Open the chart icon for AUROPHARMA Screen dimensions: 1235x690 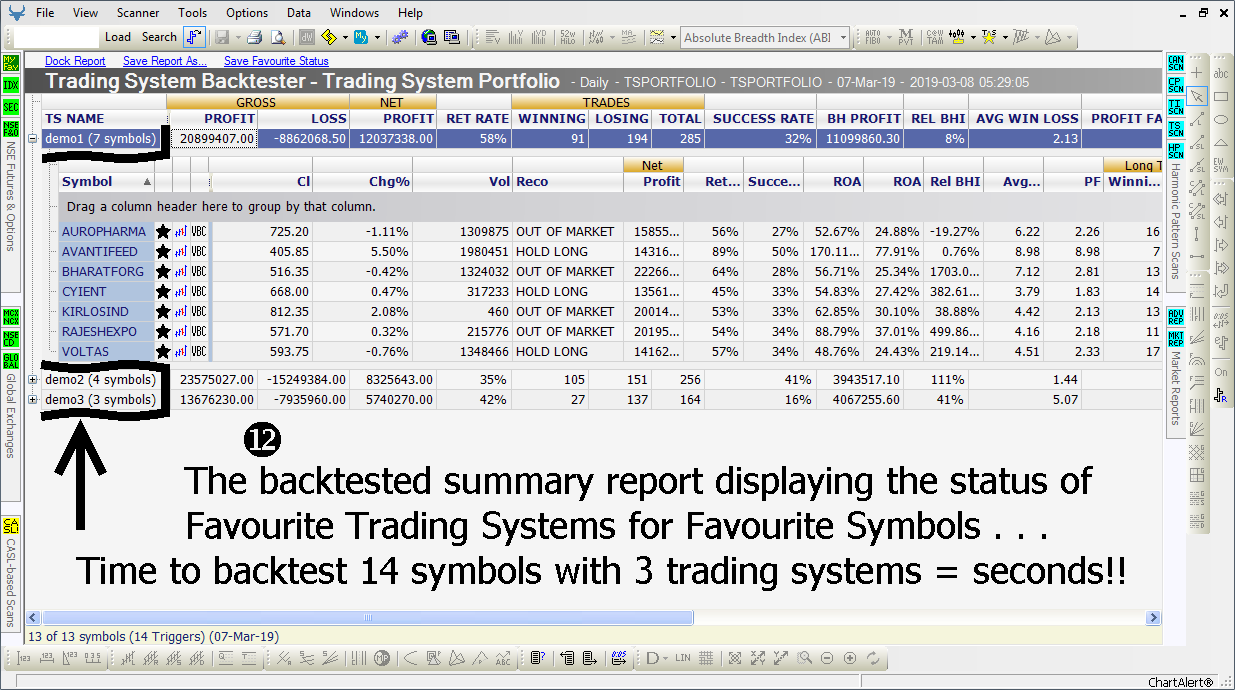(181, 231)
